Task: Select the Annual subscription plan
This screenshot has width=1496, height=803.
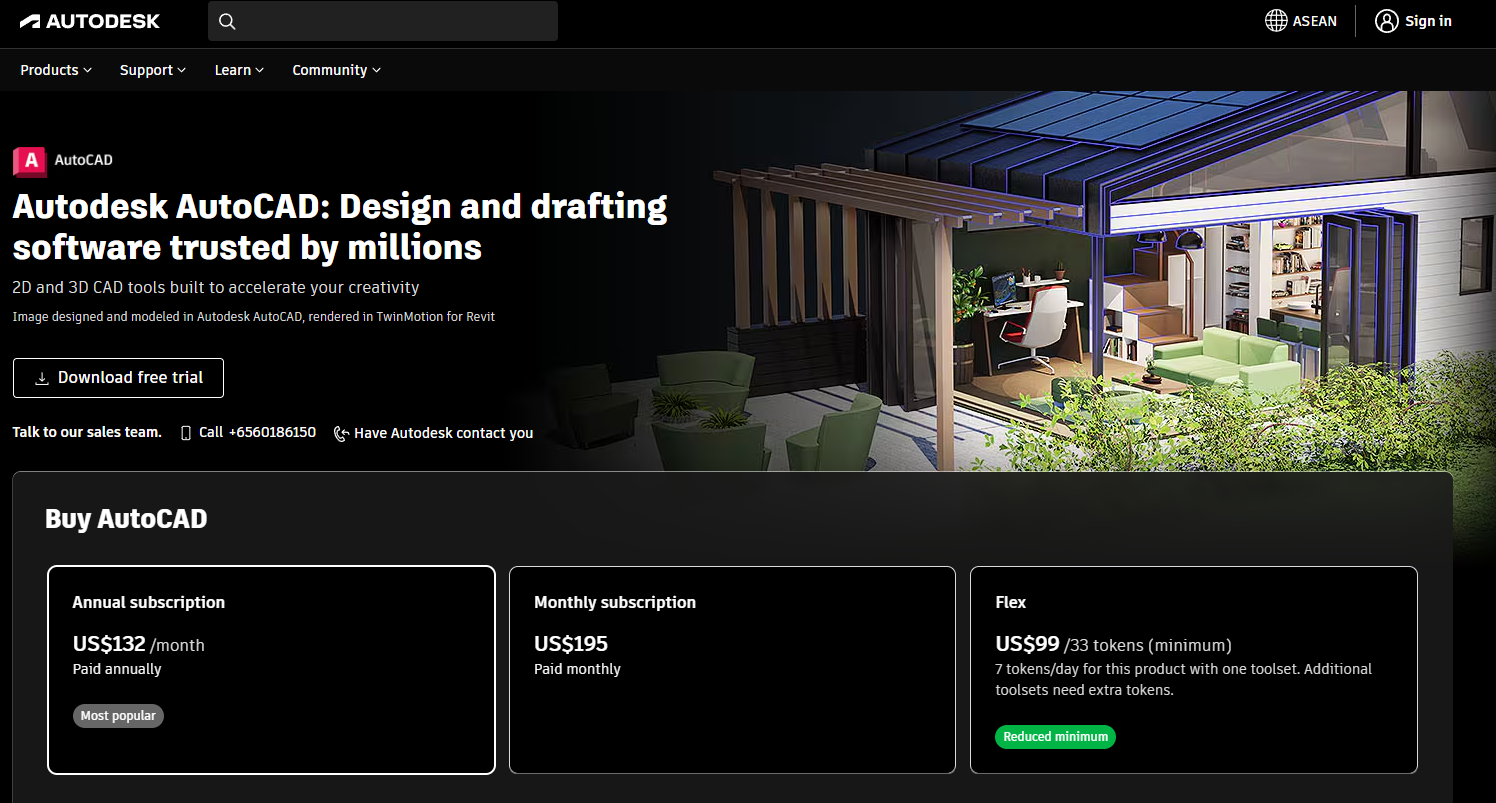Action: [271, 670]
